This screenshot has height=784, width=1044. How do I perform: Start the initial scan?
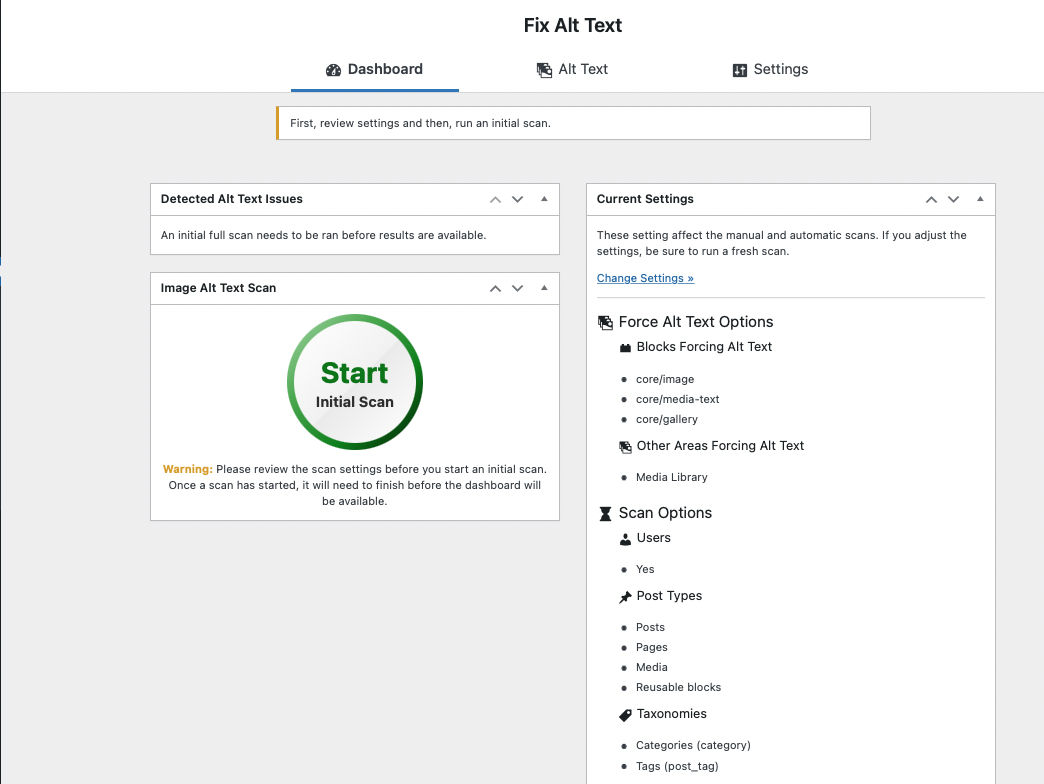click(x=355, y=381)
